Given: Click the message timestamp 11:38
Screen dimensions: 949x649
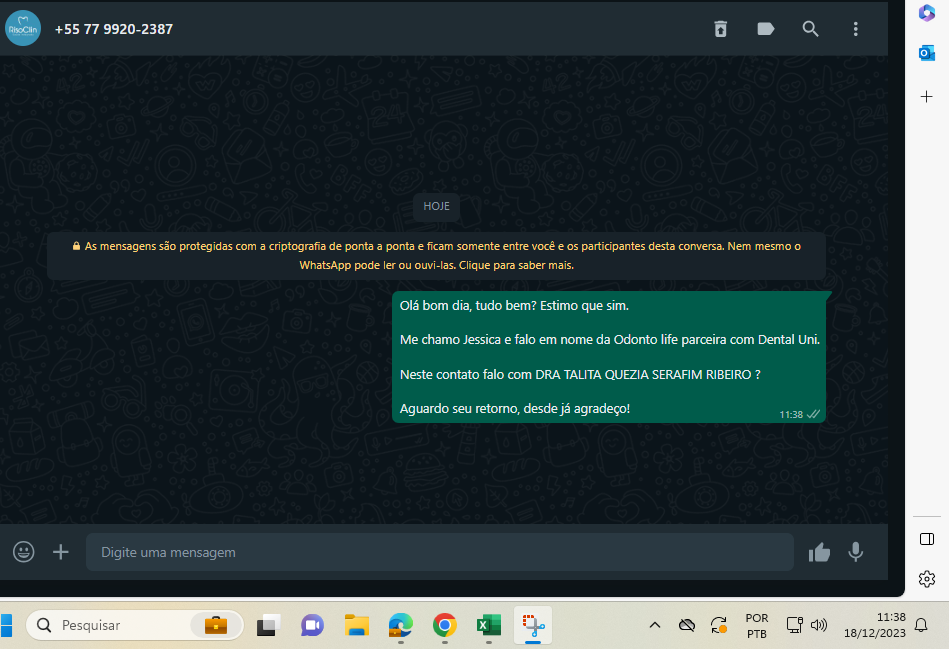Looking at the screenshot, I should click(791, 415).
